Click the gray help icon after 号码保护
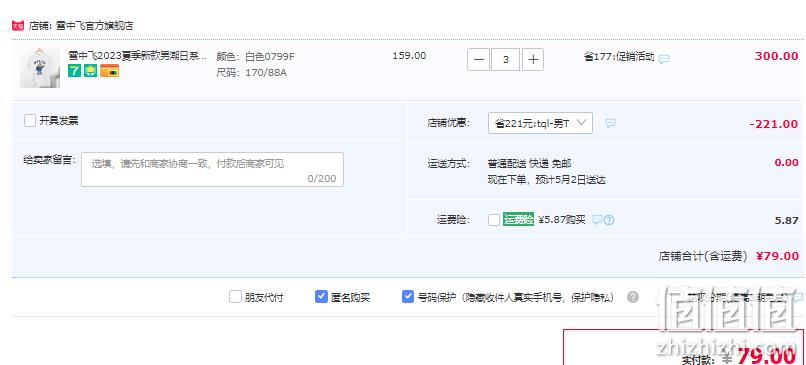The image size is (806, 365). (633, 297)
